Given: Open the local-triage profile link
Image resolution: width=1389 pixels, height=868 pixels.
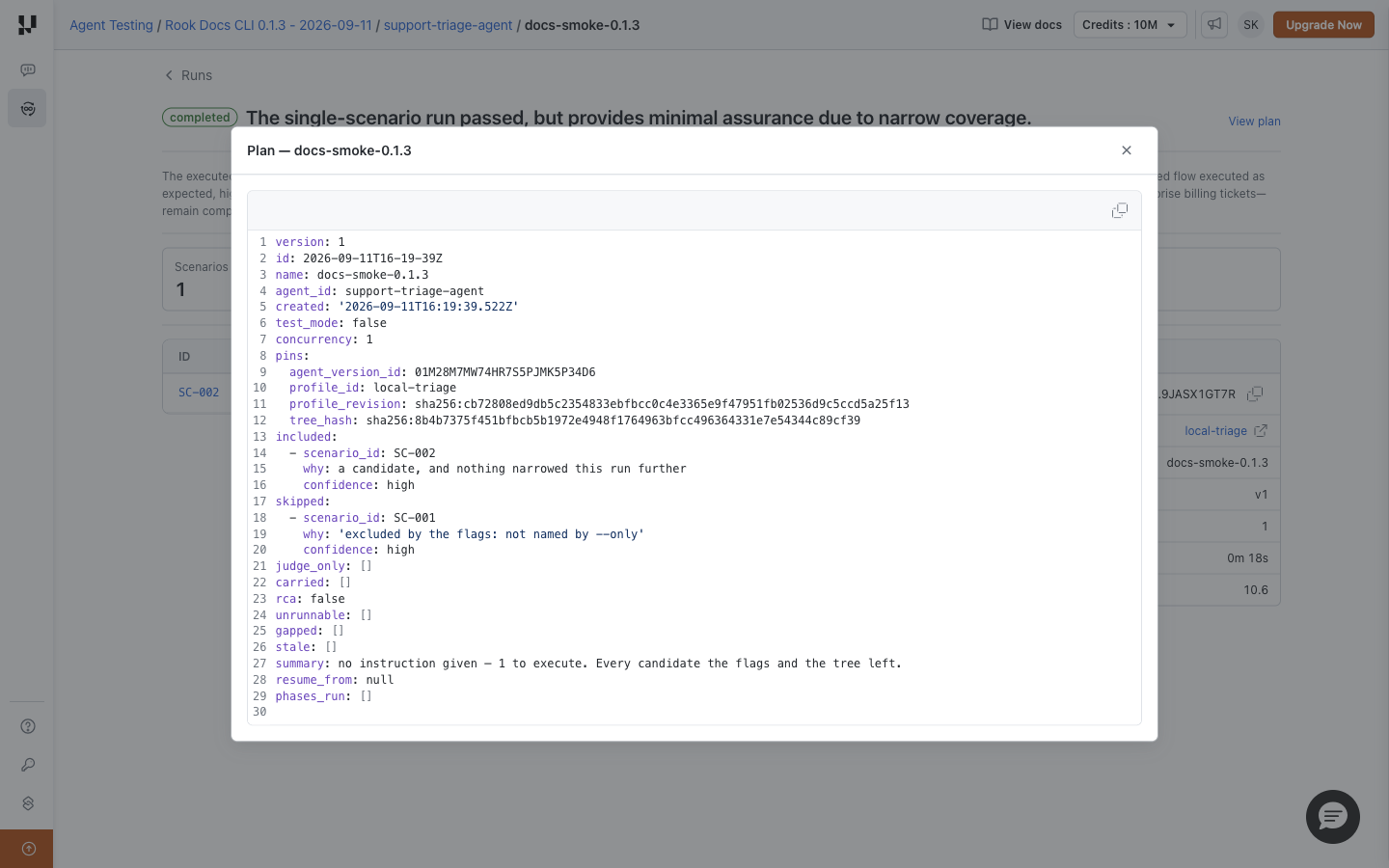Looking at the screenshot, I should point(1215,431).
